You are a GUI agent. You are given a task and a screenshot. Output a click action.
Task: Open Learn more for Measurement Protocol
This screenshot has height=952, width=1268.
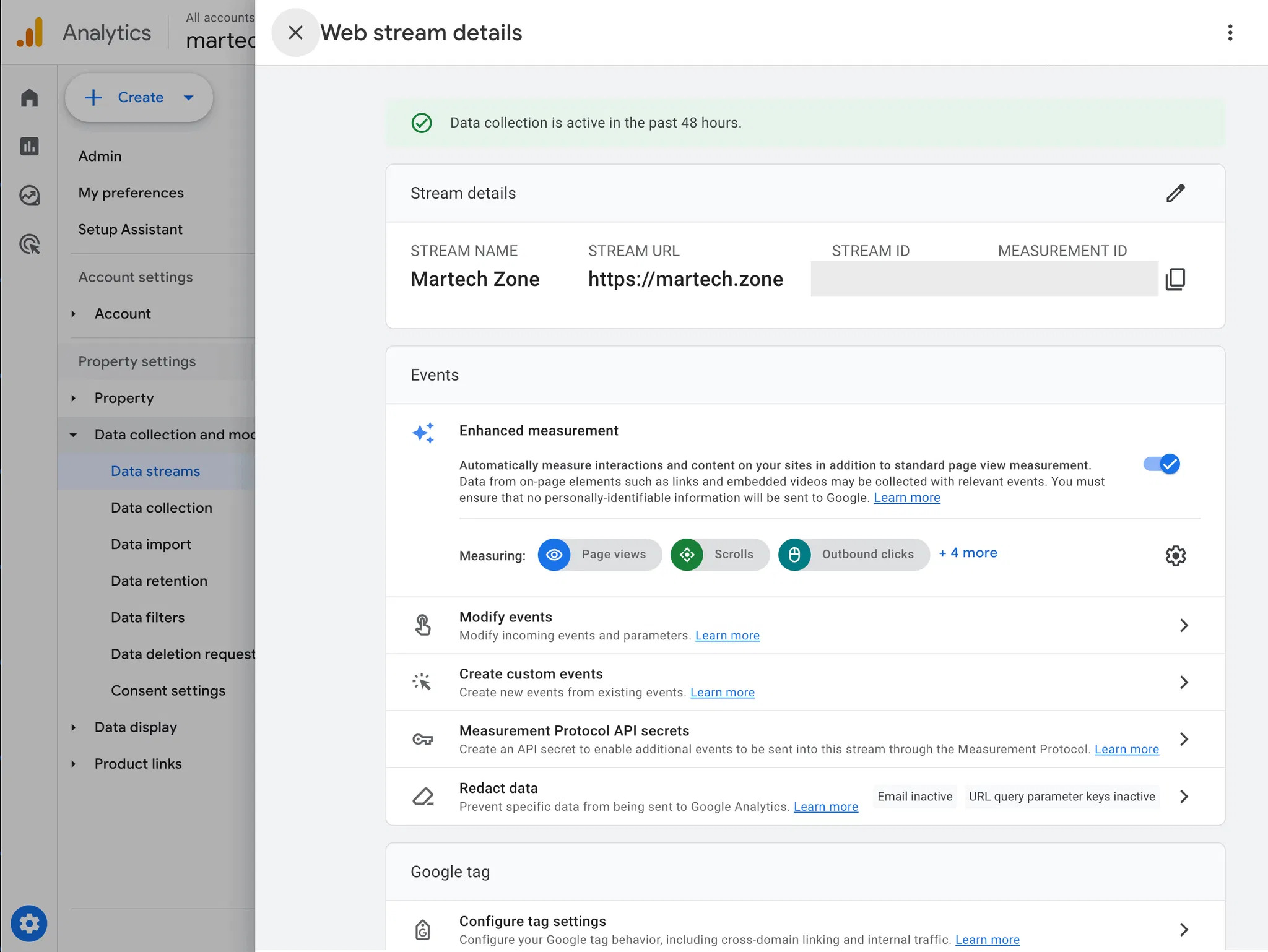tap(1126, 750)
